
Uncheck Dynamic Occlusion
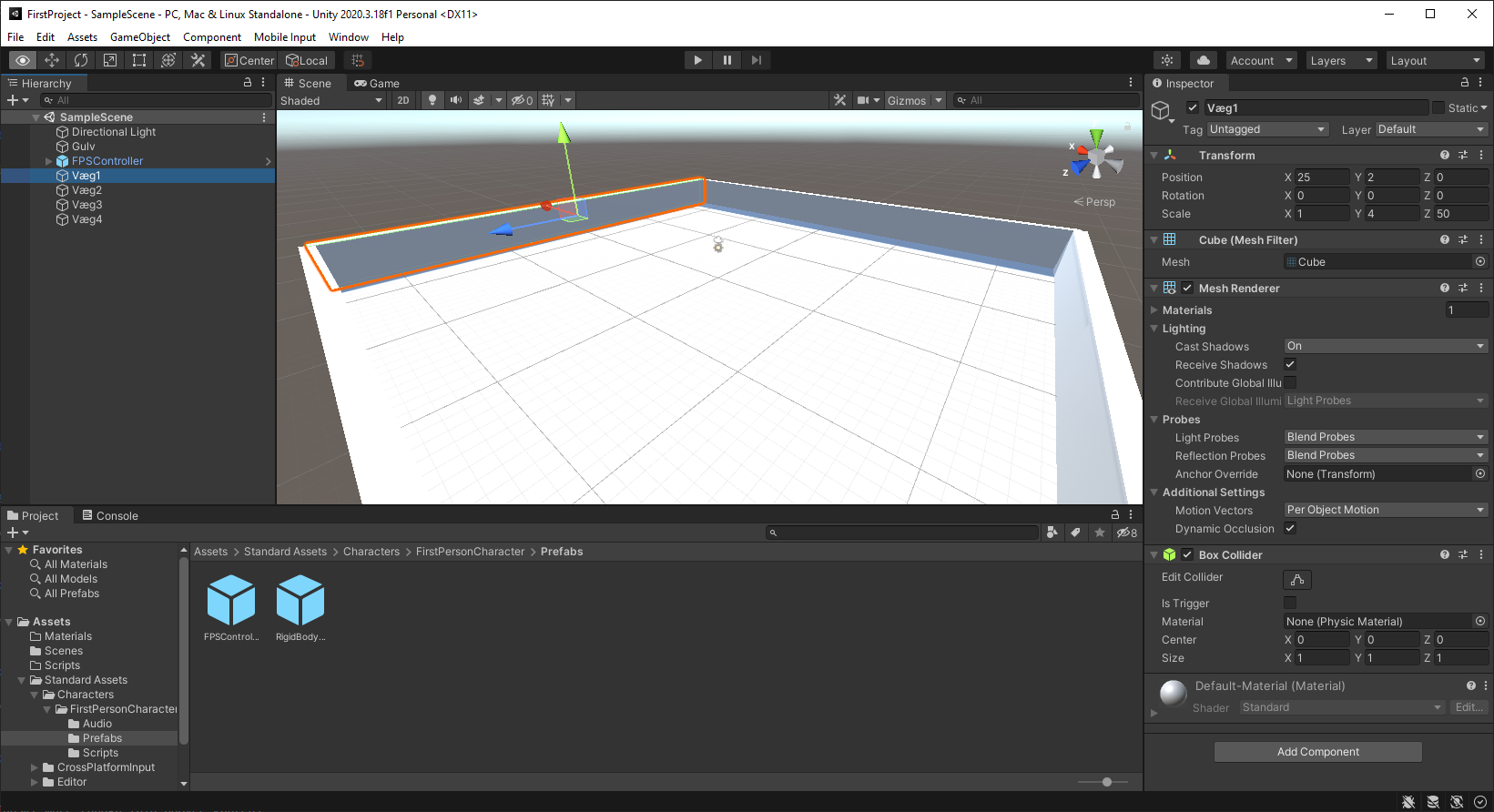(x=1290, y=528)
